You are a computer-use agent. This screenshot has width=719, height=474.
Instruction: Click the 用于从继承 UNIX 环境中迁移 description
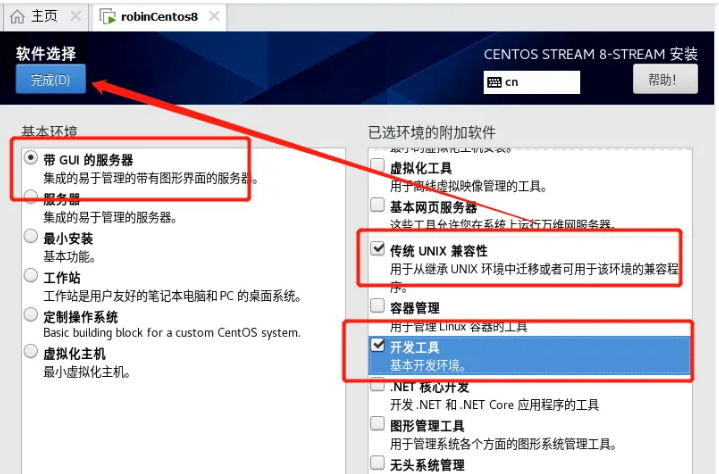pos(534,277)
